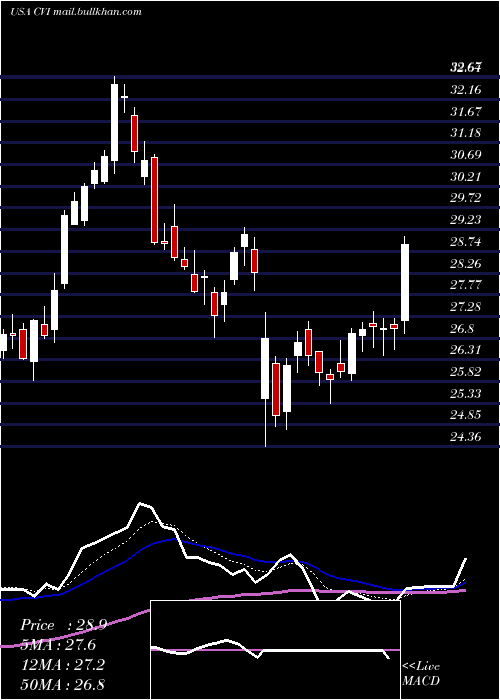Click the 25.82 price axis label
The height and width of the screenshot is (700, 500).
click(466, 372)
